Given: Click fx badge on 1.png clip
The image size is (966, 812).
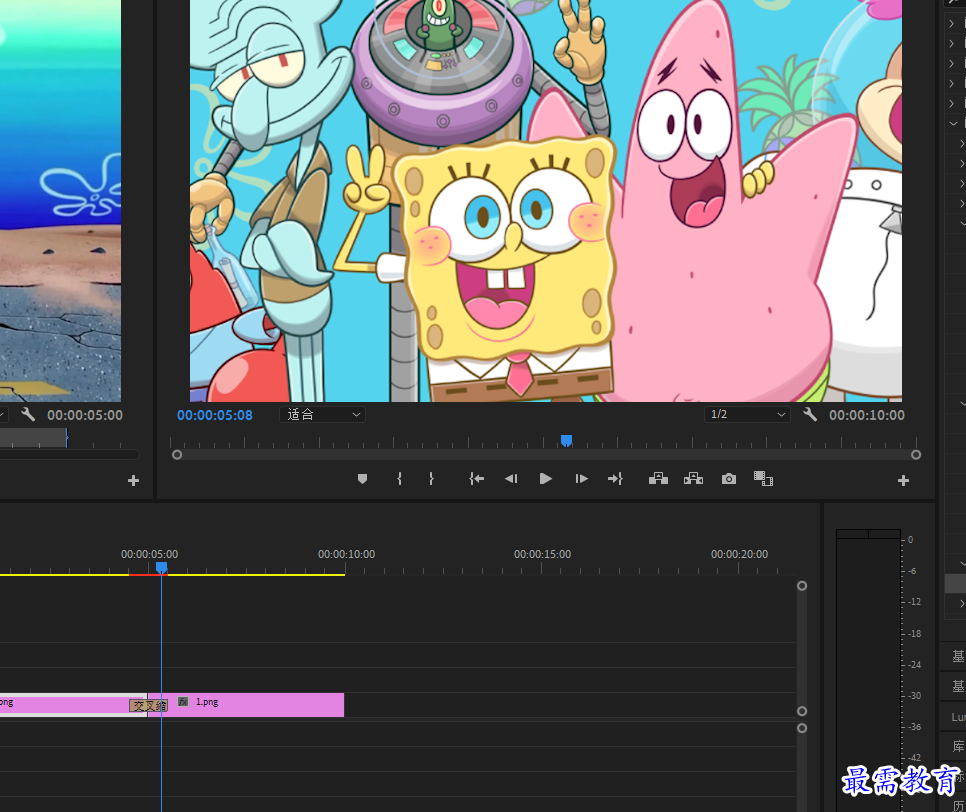Looking at the screenshot, I should click(x=183, y=702).
